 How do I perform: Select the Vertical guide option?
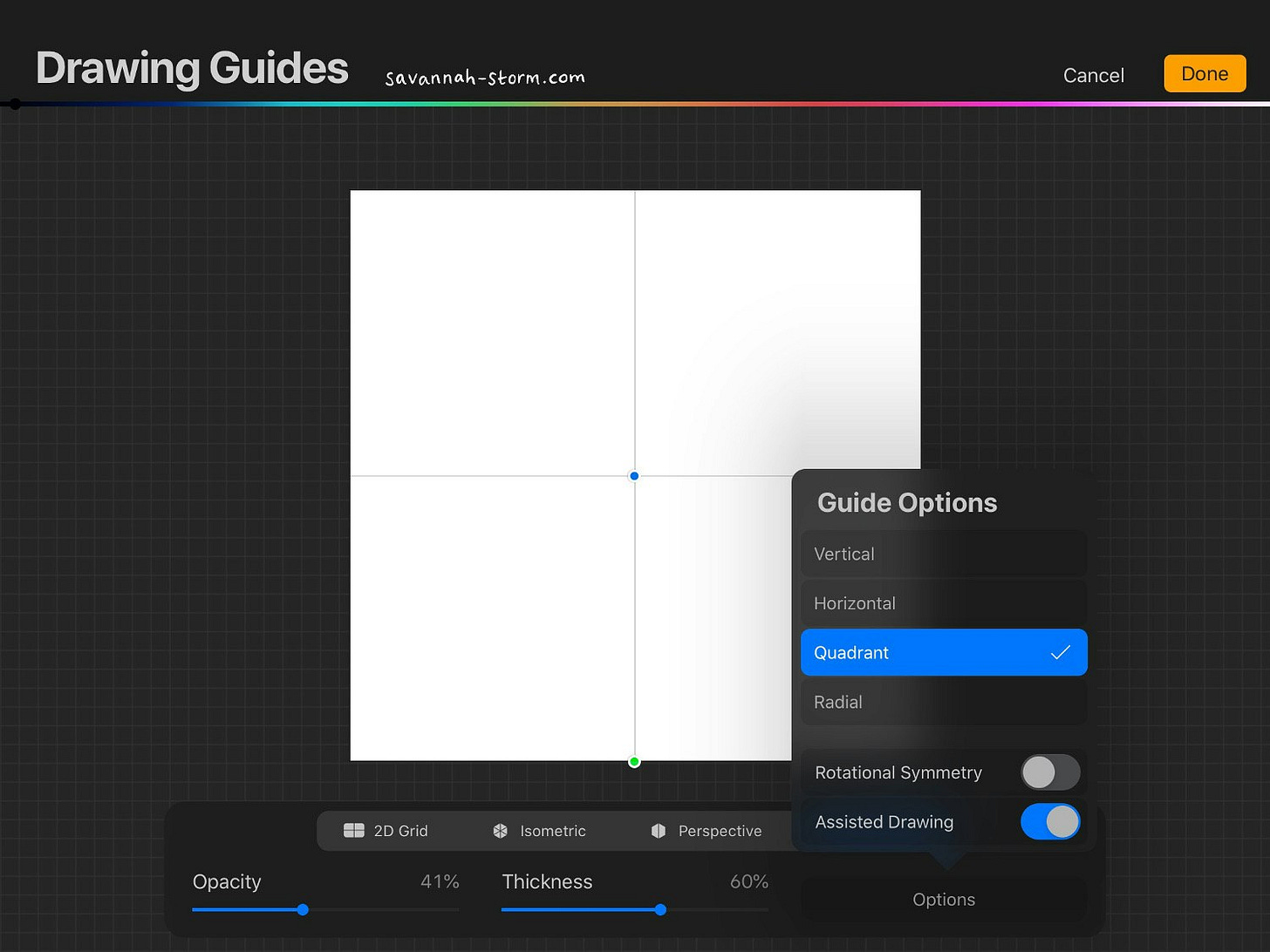[x=944, y=554]
